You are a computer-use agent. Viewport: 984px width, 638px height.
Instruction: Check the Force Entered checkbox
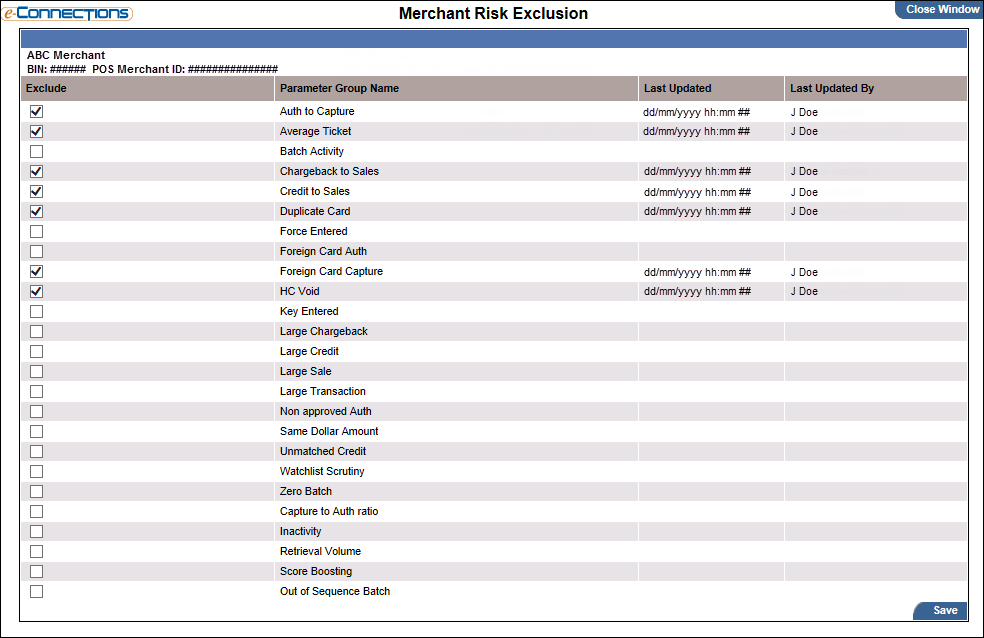tap(37, 232)
